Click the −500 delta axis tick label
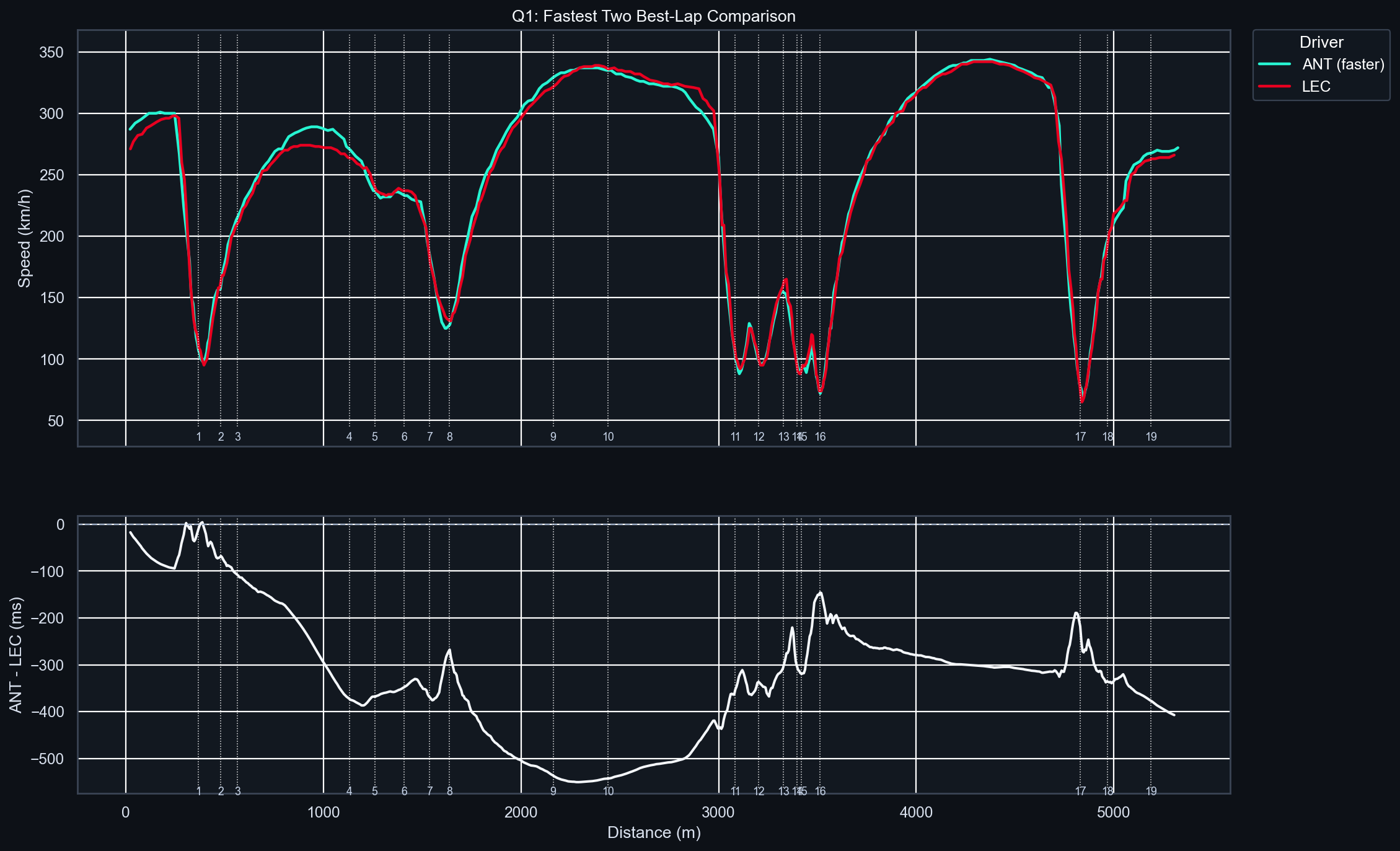 47,759
